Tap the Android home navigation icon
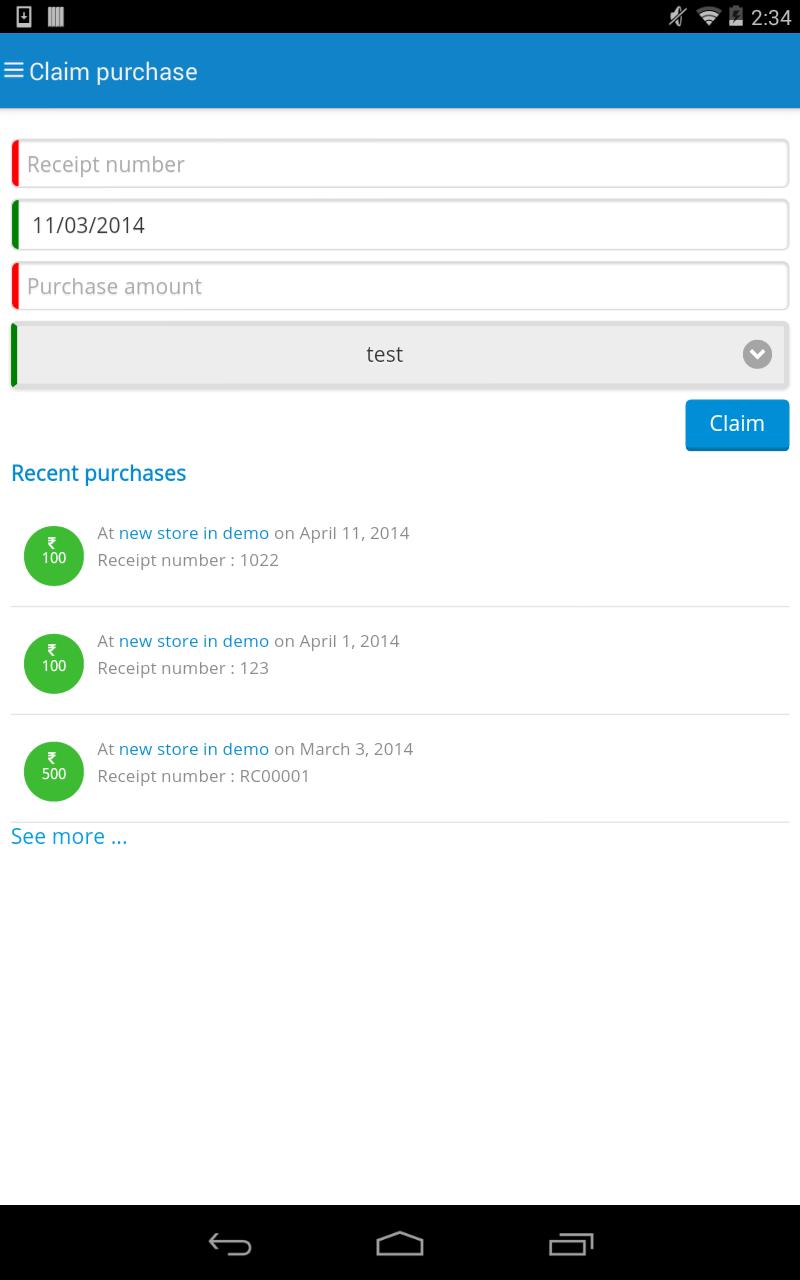Viewport: 800px width, 1280px height. [400, 1244]
